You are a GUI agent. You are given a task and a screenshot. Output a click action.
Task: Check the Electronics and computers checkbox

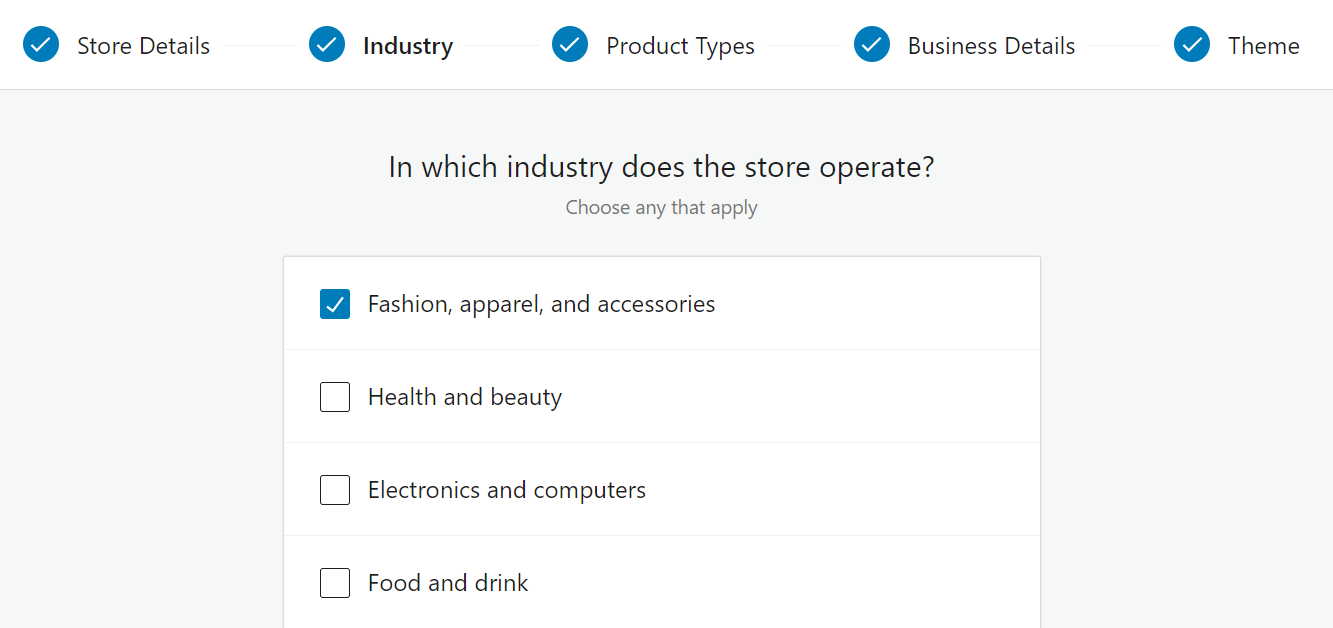click(x=335, y=489)
